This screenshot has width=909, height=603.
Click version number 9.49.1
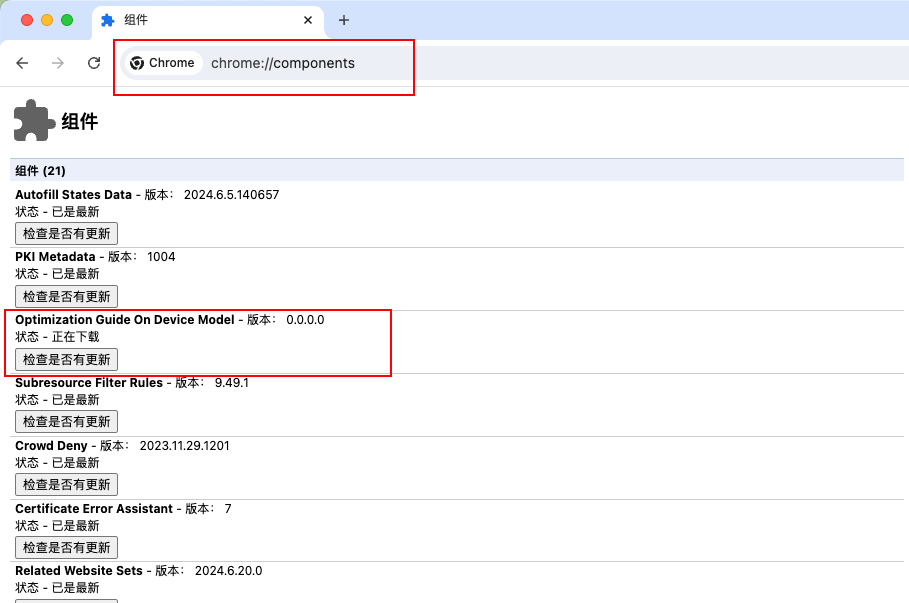(231, 383)
